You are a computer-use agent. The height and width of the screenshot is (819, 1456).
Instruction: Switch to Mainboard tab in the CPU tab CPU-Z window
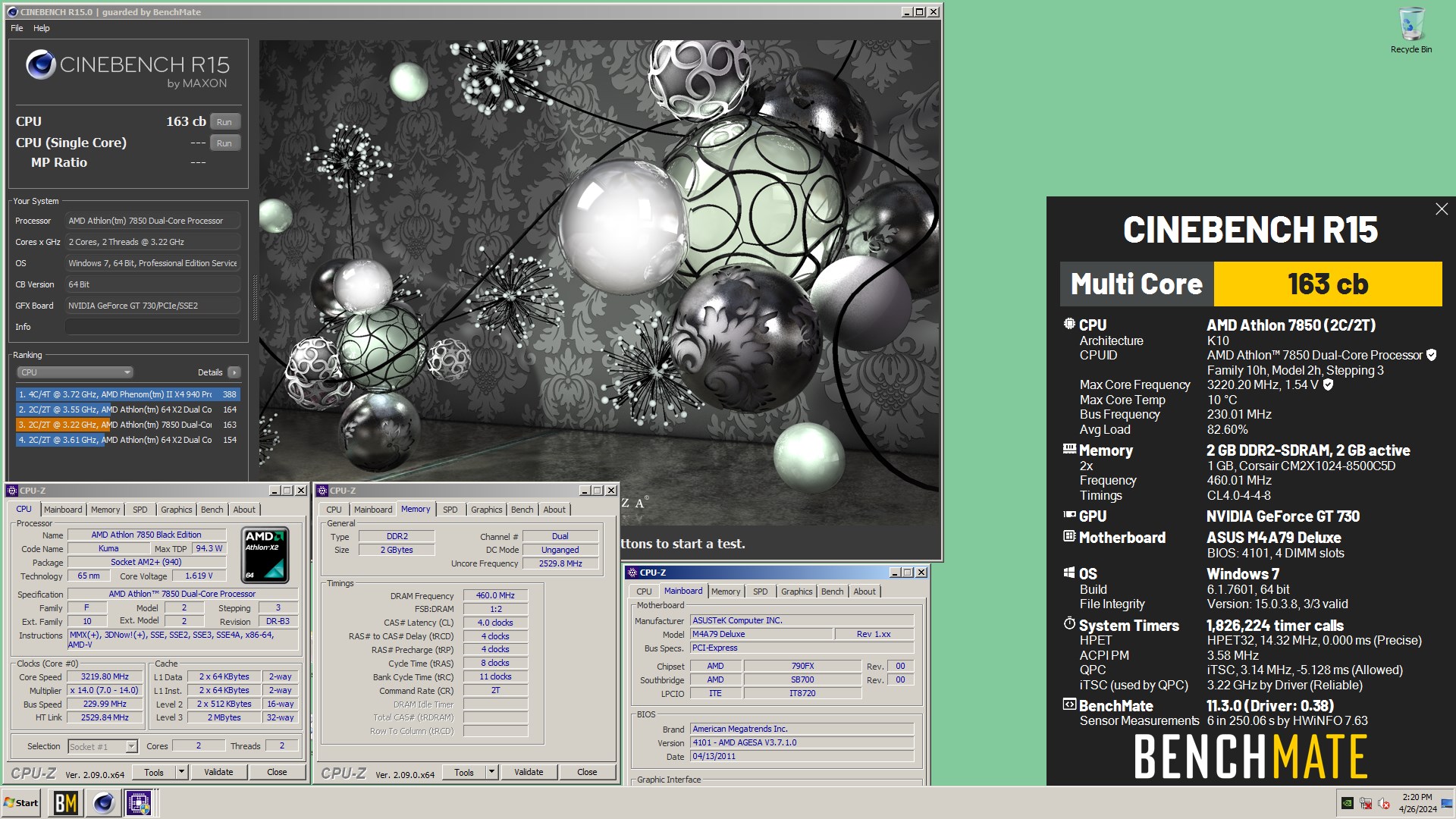pyautogui.click(x=63, y=510)
